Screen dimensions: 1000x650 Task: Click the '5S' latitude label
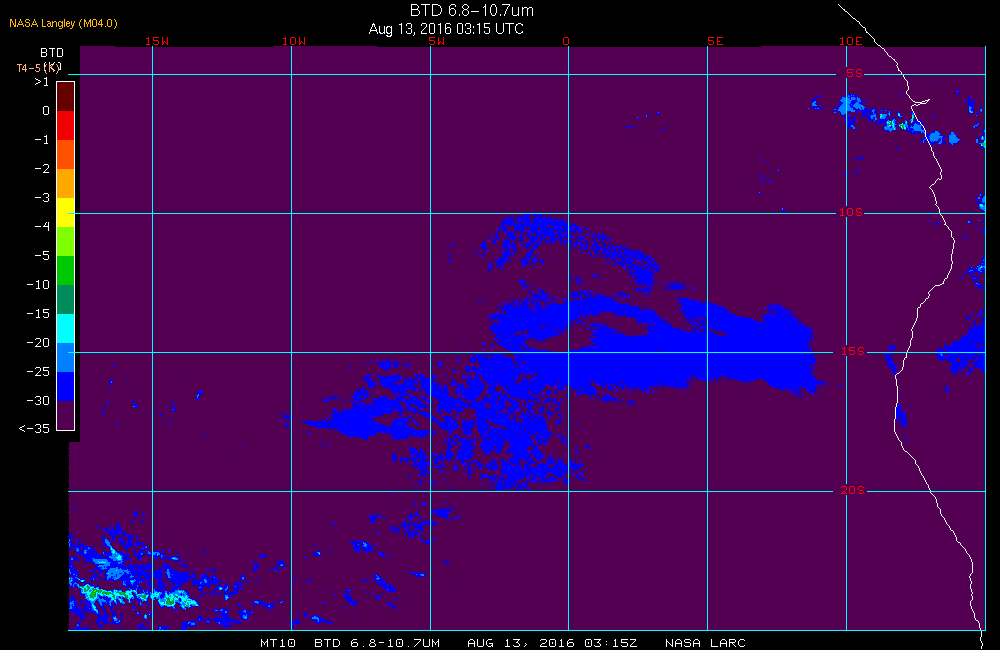[855, 73]
